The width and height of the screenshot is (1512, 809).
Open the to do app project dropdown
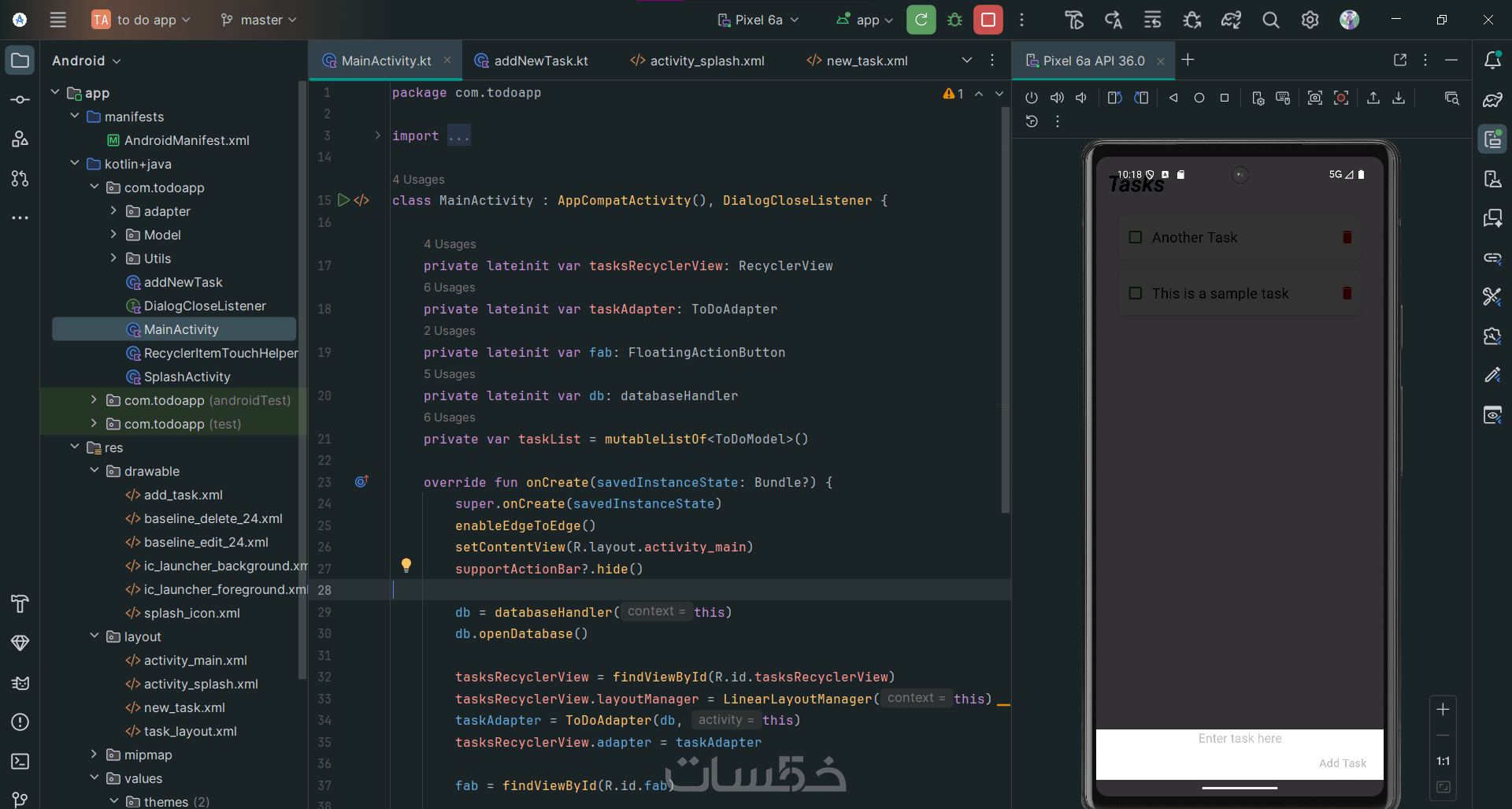(x=142, y=20)
